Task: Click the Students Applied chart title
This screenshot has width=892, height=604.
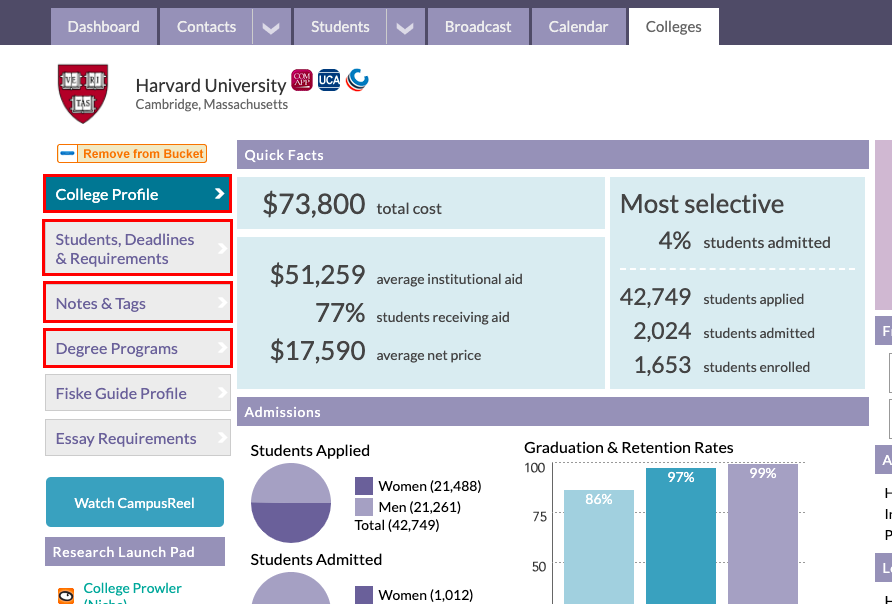Action: (310, 450)
